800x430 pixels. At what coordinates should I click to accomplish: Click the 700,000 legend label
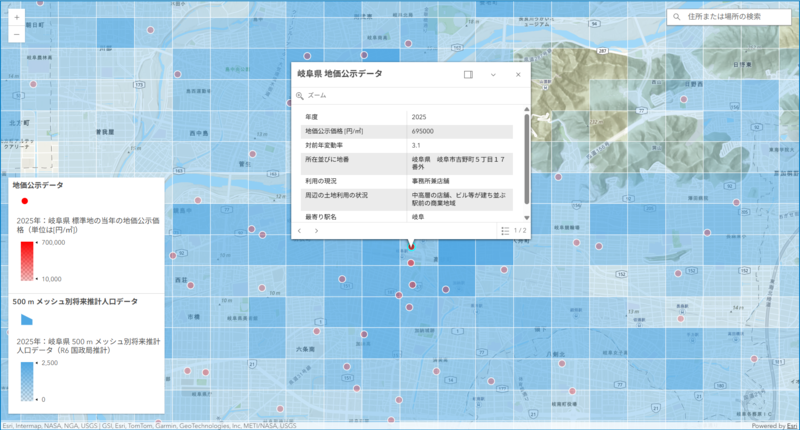point(54,242)
